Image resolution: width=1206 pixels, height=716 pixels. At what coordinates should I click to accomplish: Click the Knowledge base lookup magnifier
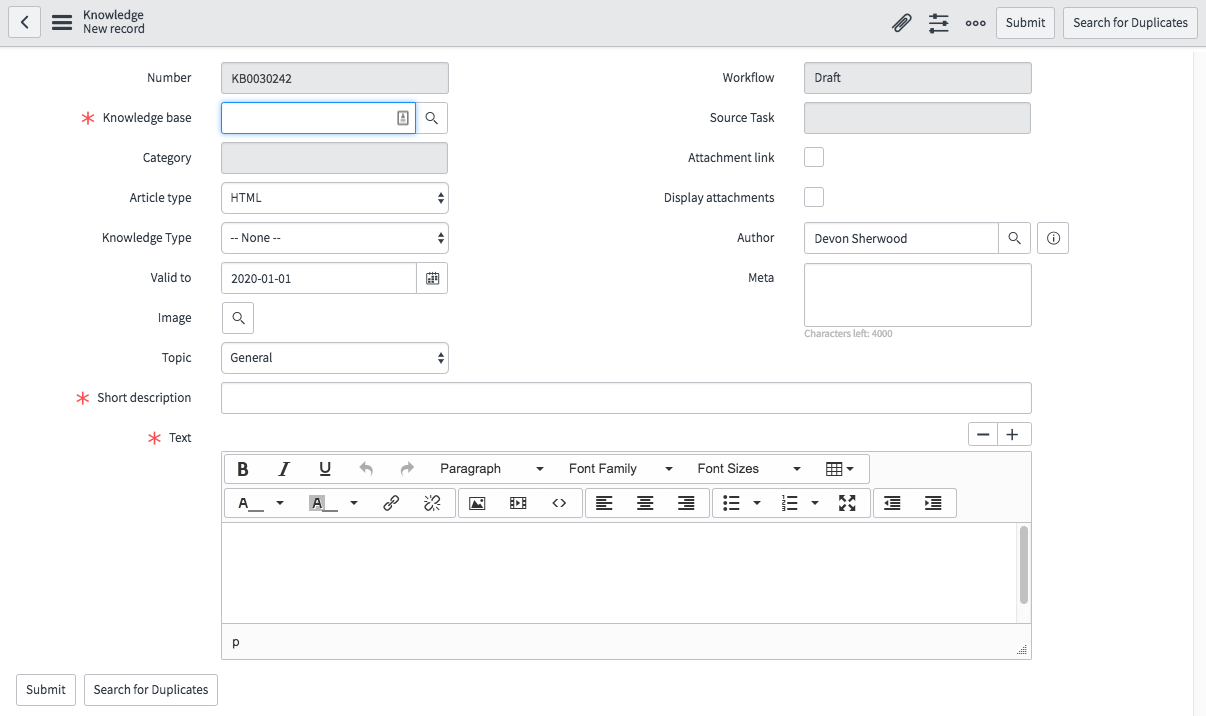[x=432, y=118]
